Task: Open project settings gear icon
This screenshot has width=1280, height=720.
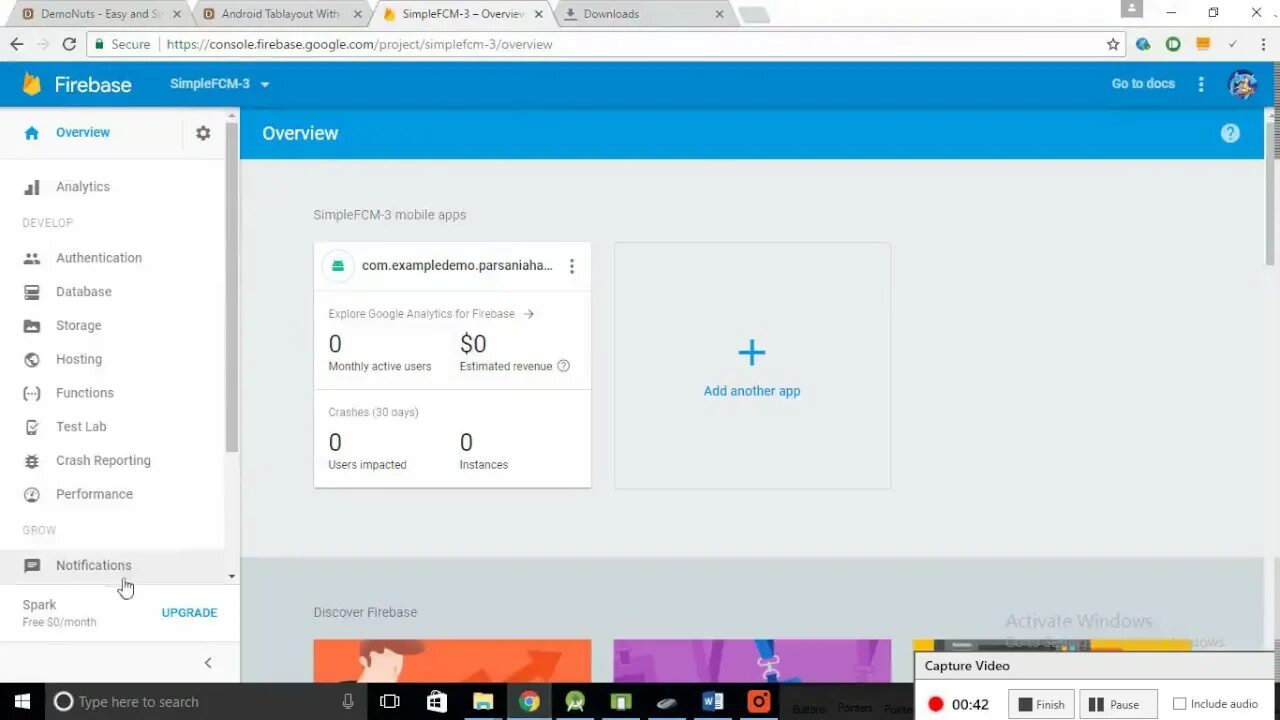Action: 203,133
